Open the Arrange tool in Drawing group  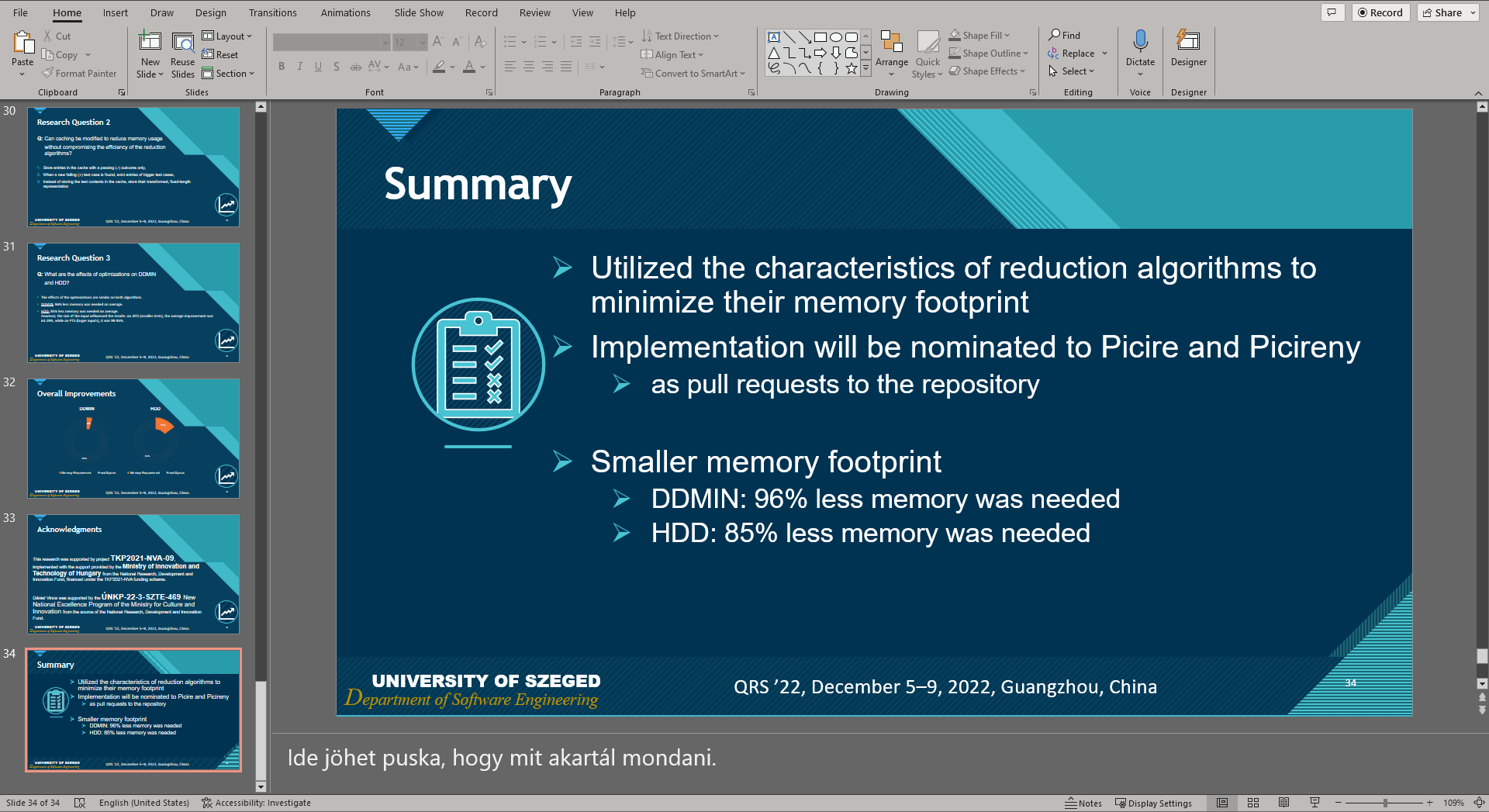[x=893, y=52]
